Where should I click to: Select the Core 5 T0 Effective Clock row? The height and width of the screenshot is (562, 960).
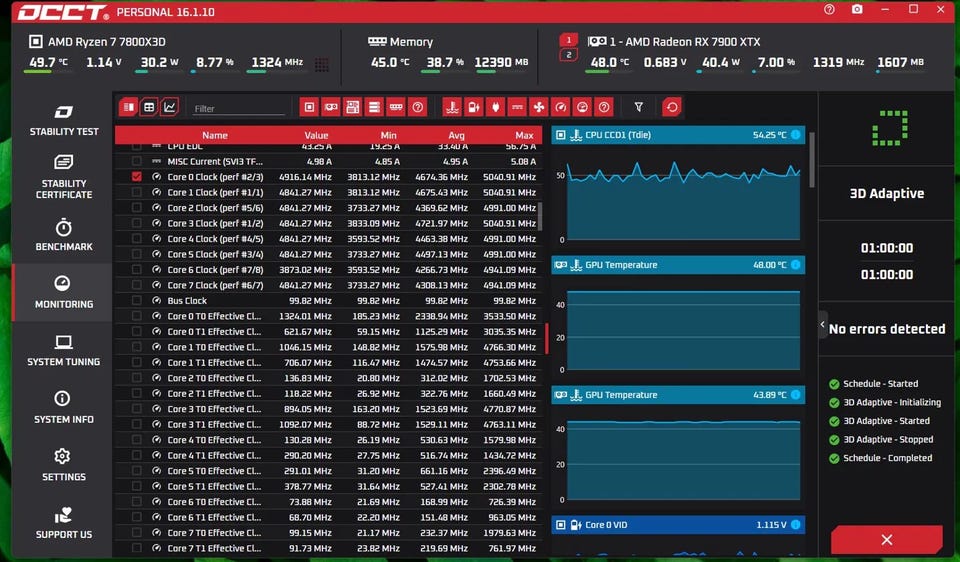(329, 471)
